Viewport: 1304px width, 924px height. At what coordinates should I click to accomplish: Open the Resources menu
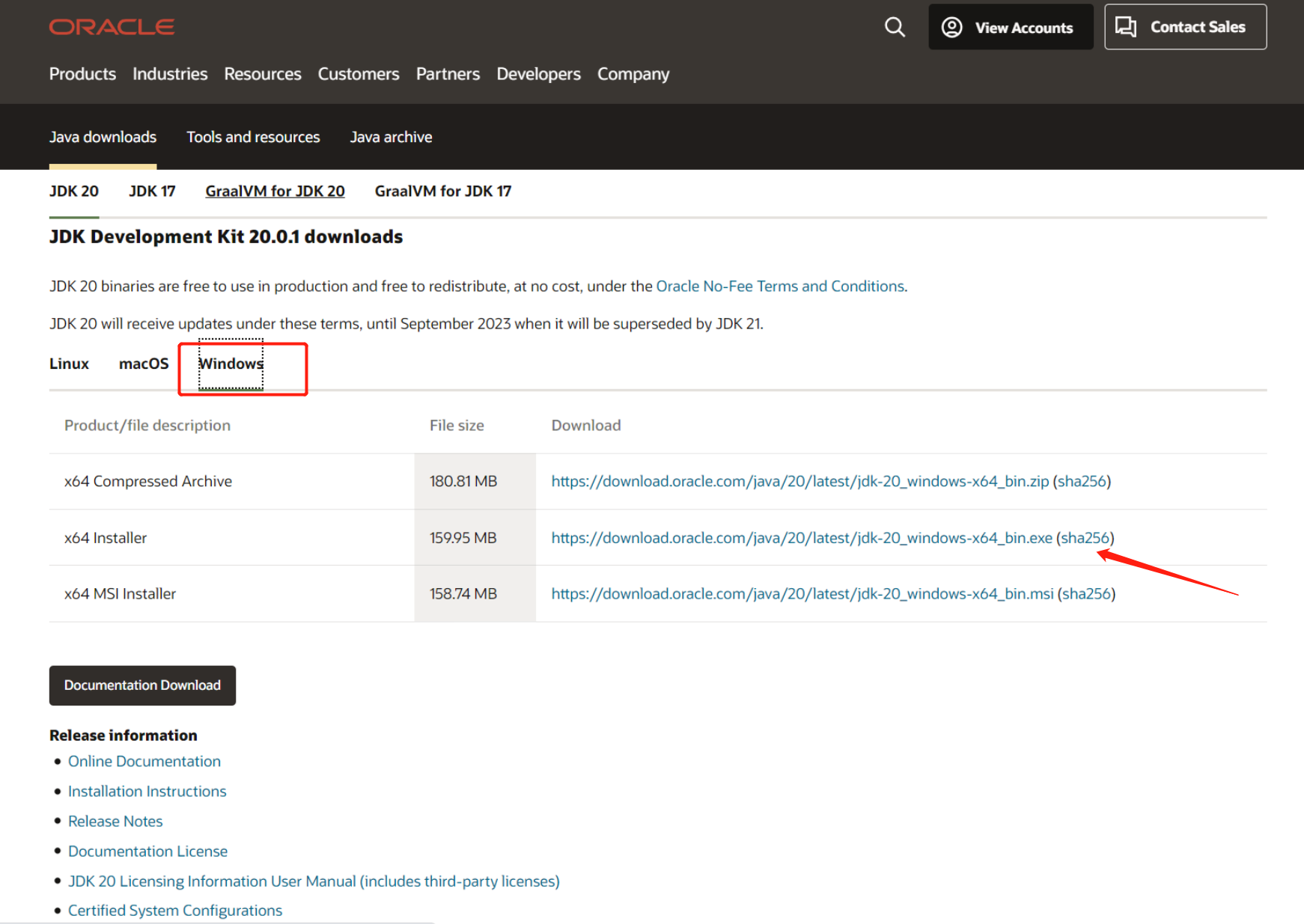point(263,74)
